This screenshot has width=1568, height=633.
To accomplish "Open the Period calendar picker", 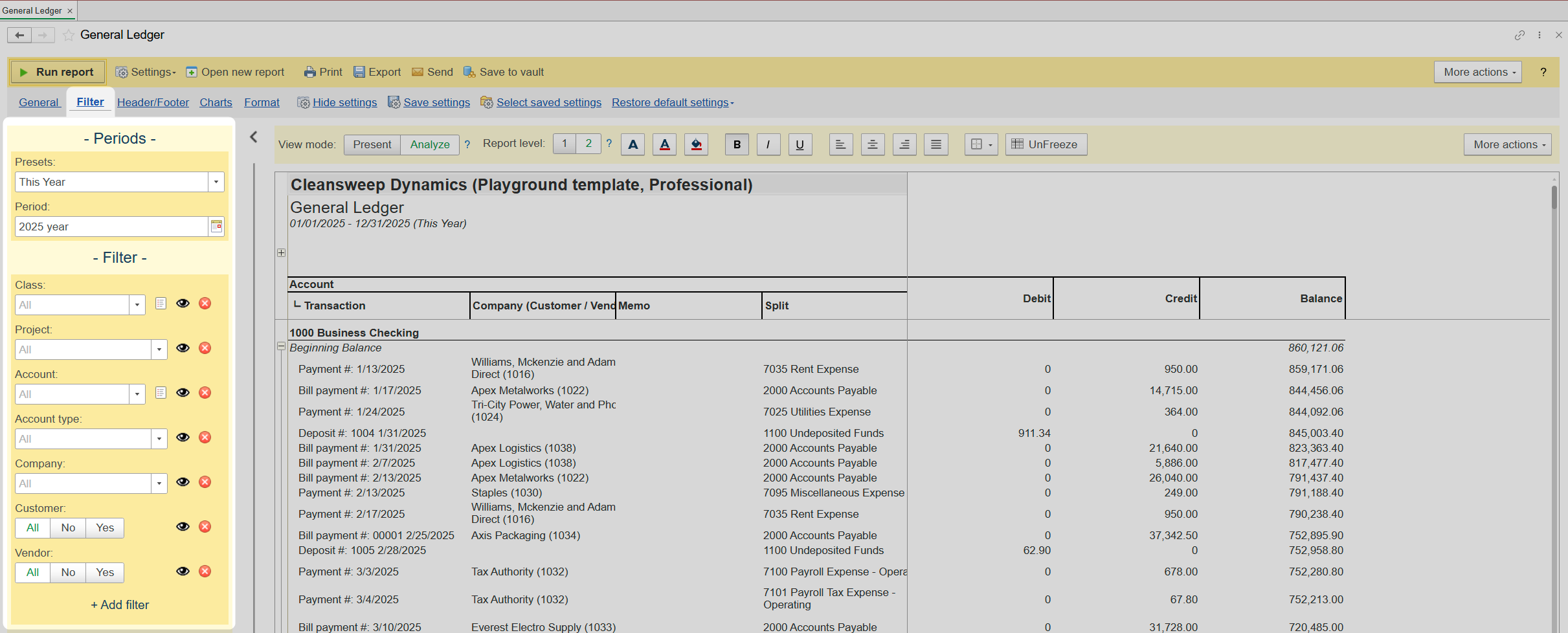I will coord(216,227).
